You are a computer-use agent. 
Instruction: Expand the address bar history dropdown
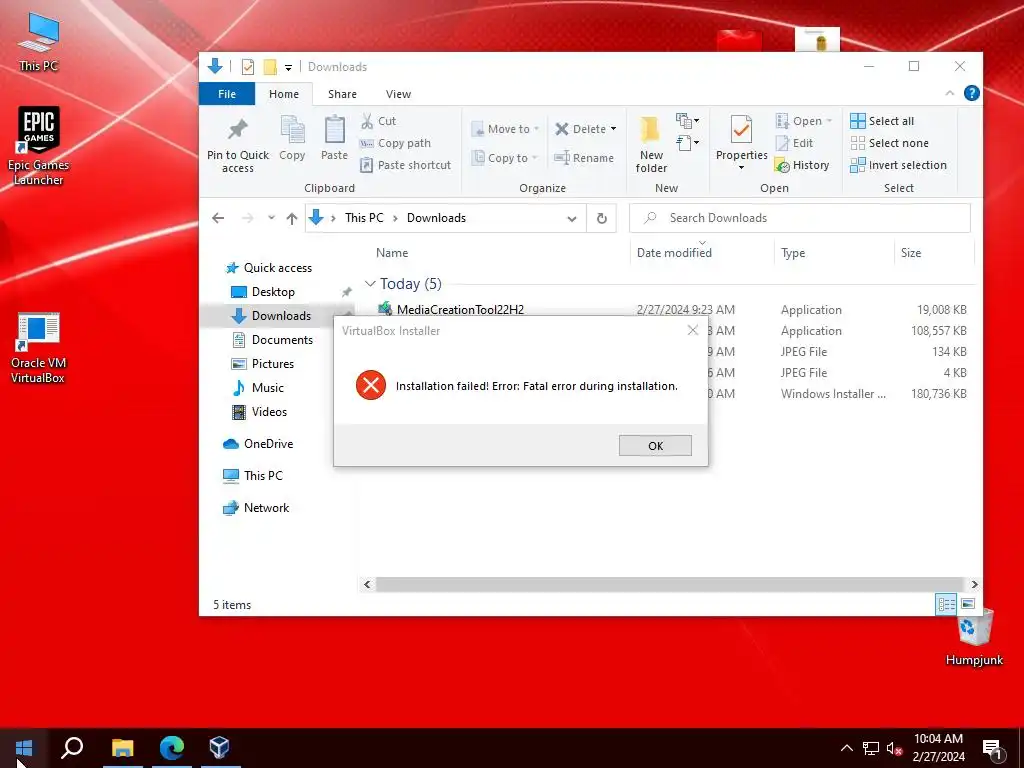(x=571, y=218)
